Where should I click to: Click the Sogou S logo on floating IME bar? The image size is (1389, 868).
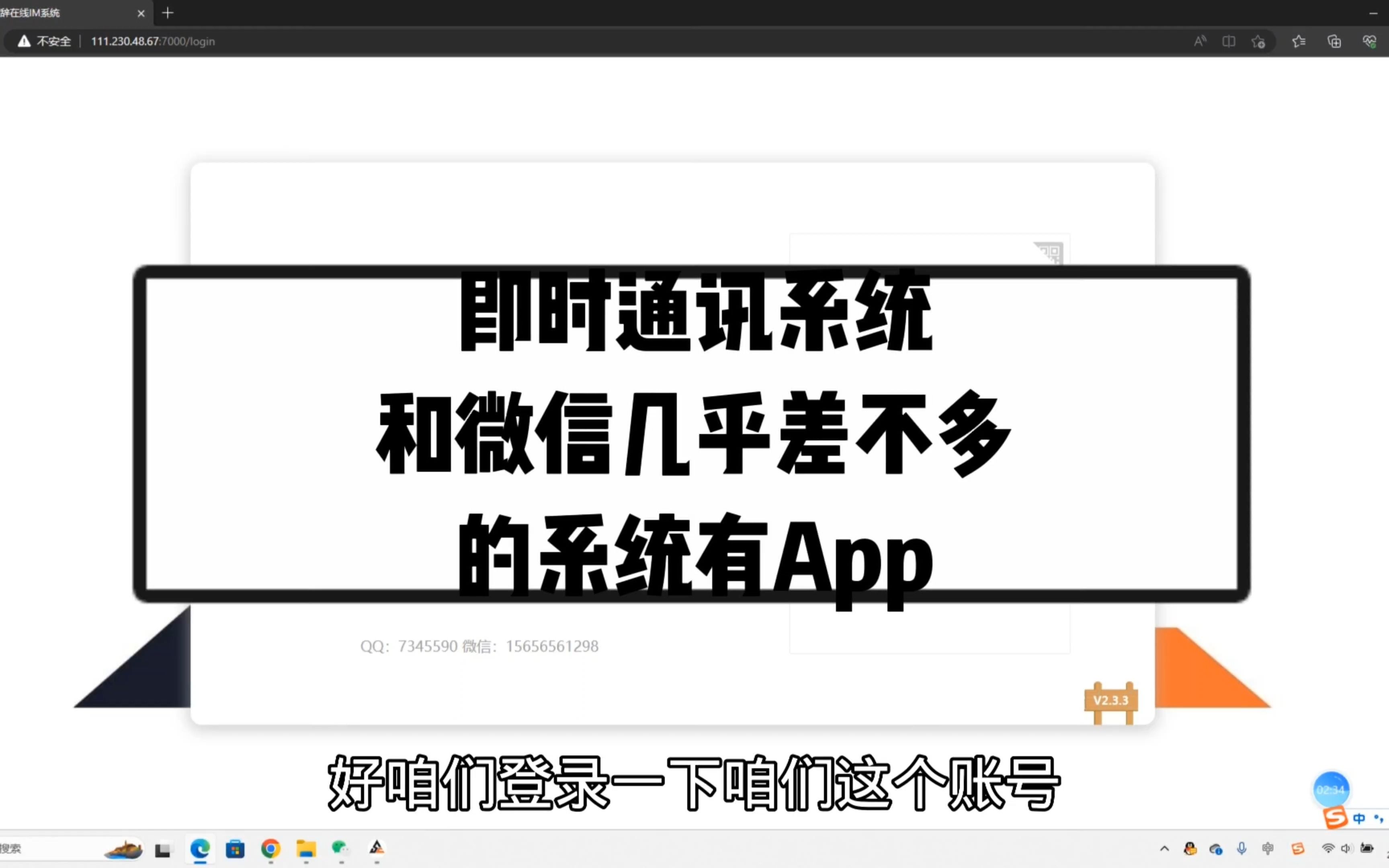point(1335,817)
